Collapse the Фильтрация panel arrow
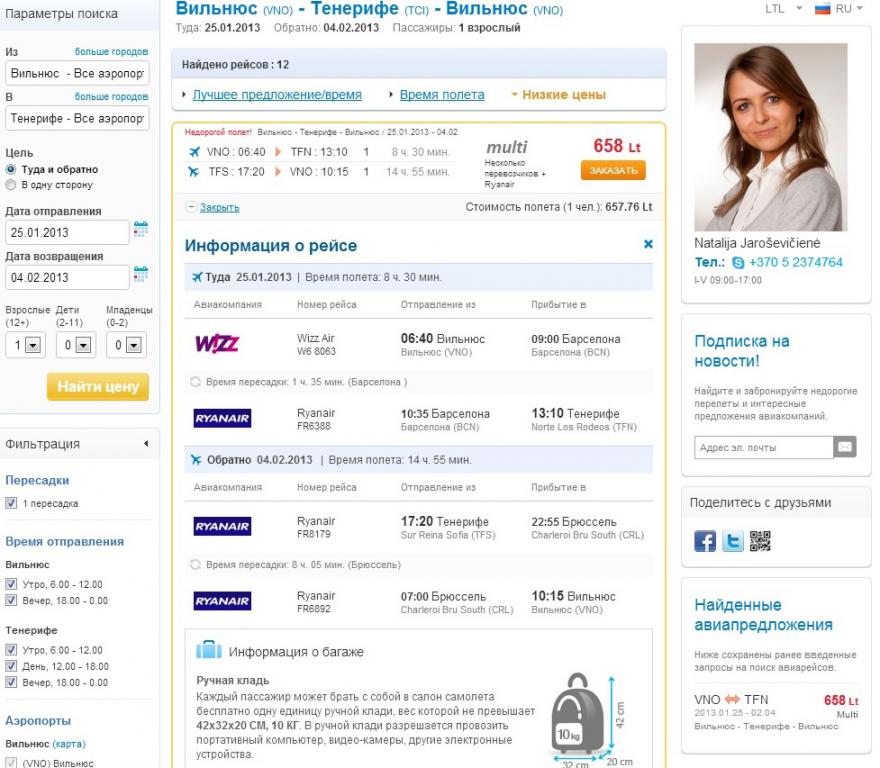 click(x=146, y=444)
